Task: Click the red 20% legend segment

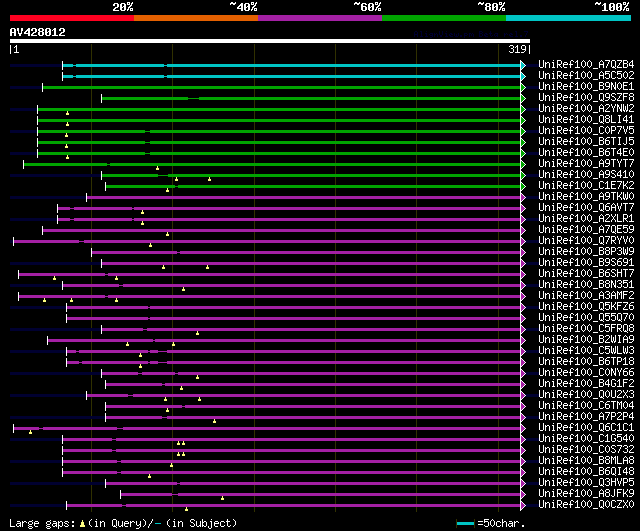Action: (x=72, y=18)
